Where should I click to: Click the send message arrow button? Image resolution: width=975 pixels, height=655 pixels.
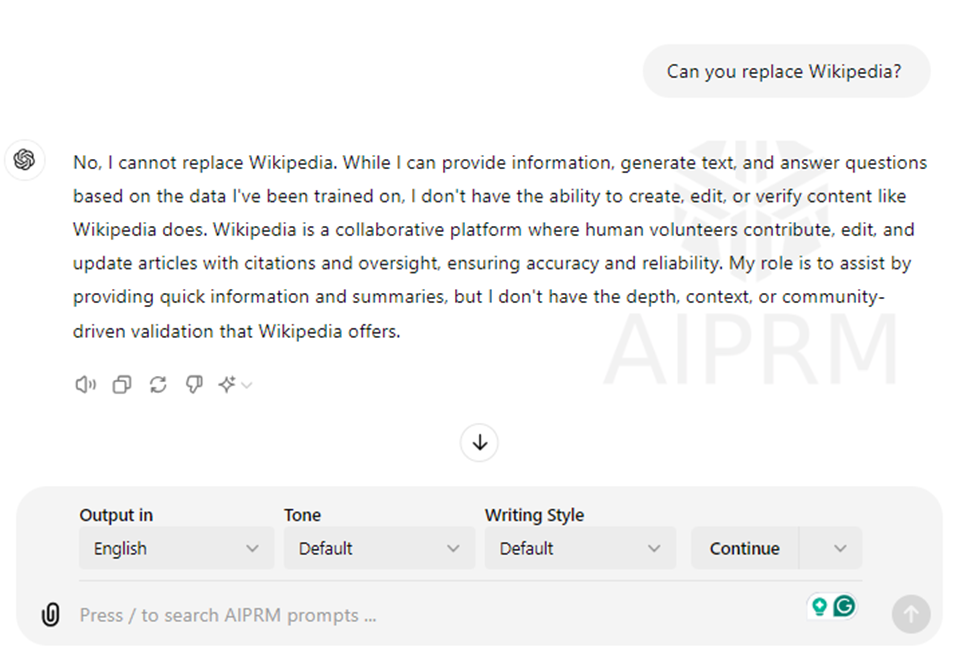[911, 615]
